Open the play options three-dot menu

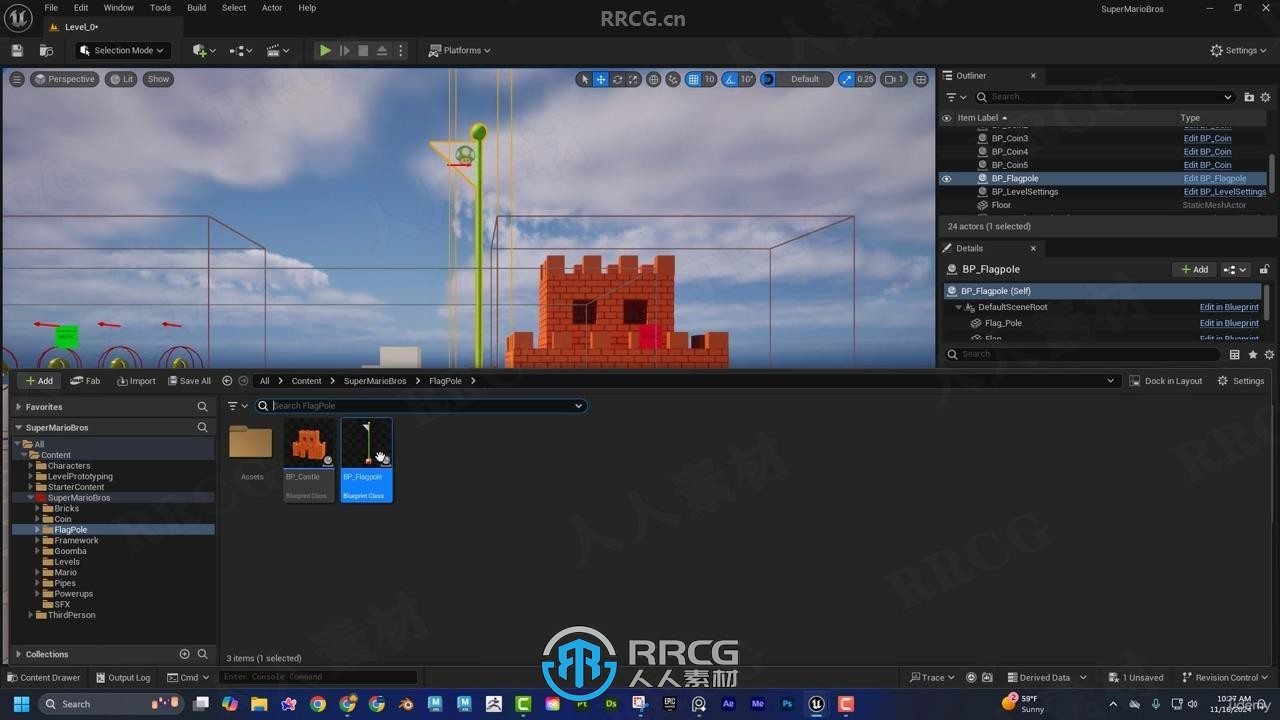(x=401, y=50)
